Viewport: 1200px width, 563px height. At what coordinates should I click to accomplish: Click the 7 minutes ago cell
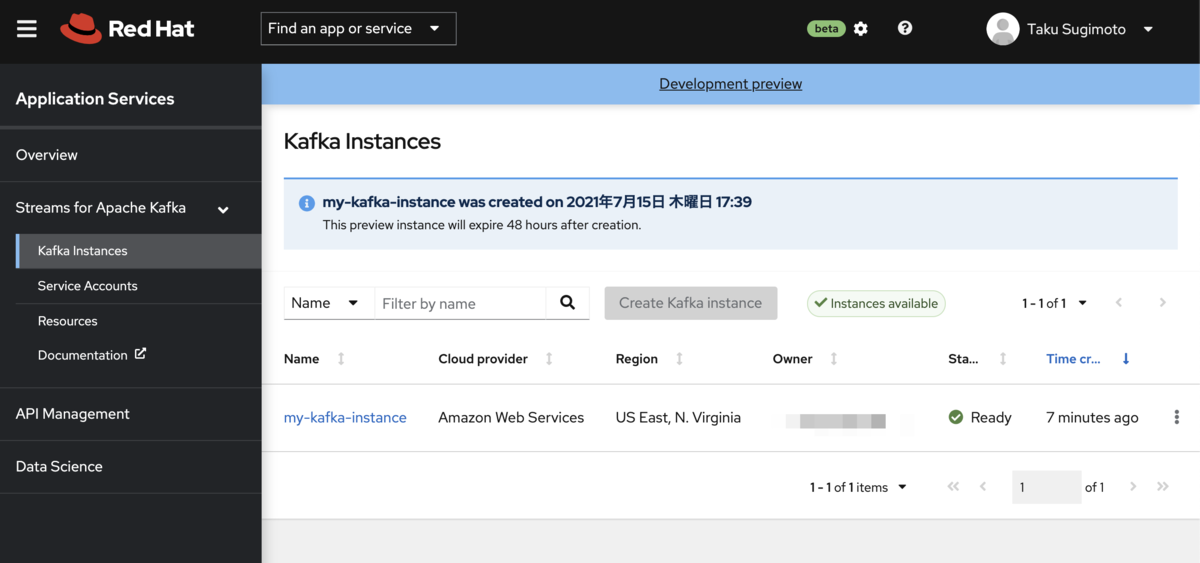(1092, 418)
